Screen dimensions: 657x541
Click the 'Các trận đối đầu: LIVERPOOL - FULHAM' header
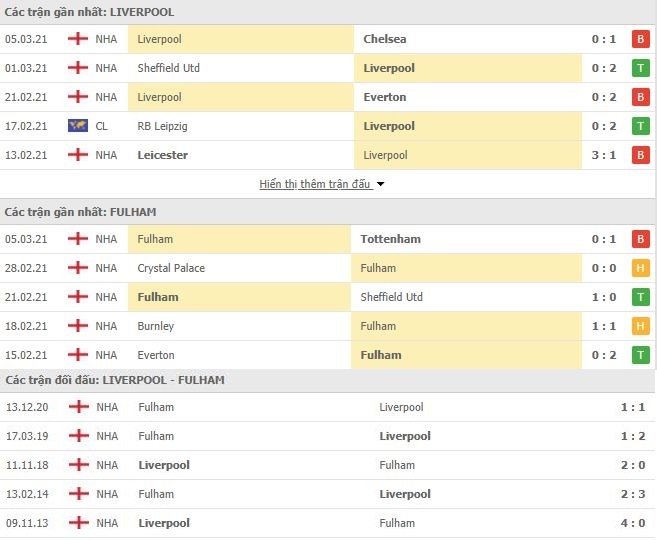[115, 380]
